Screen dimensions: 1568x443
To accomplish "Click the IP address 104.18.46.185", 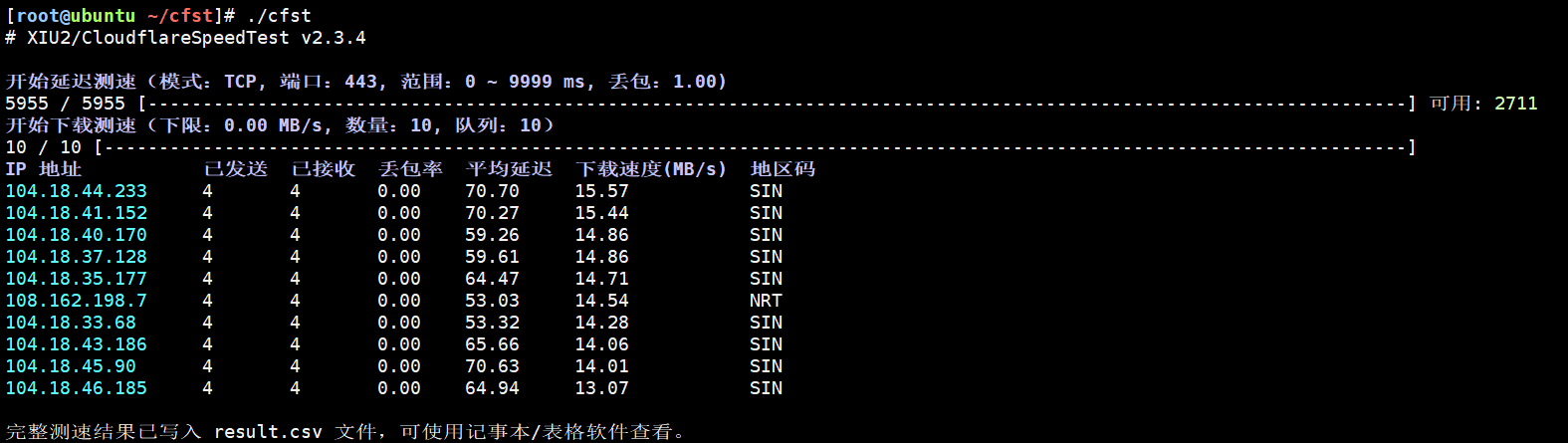I will pyautogui.click(x=76, y=388).
